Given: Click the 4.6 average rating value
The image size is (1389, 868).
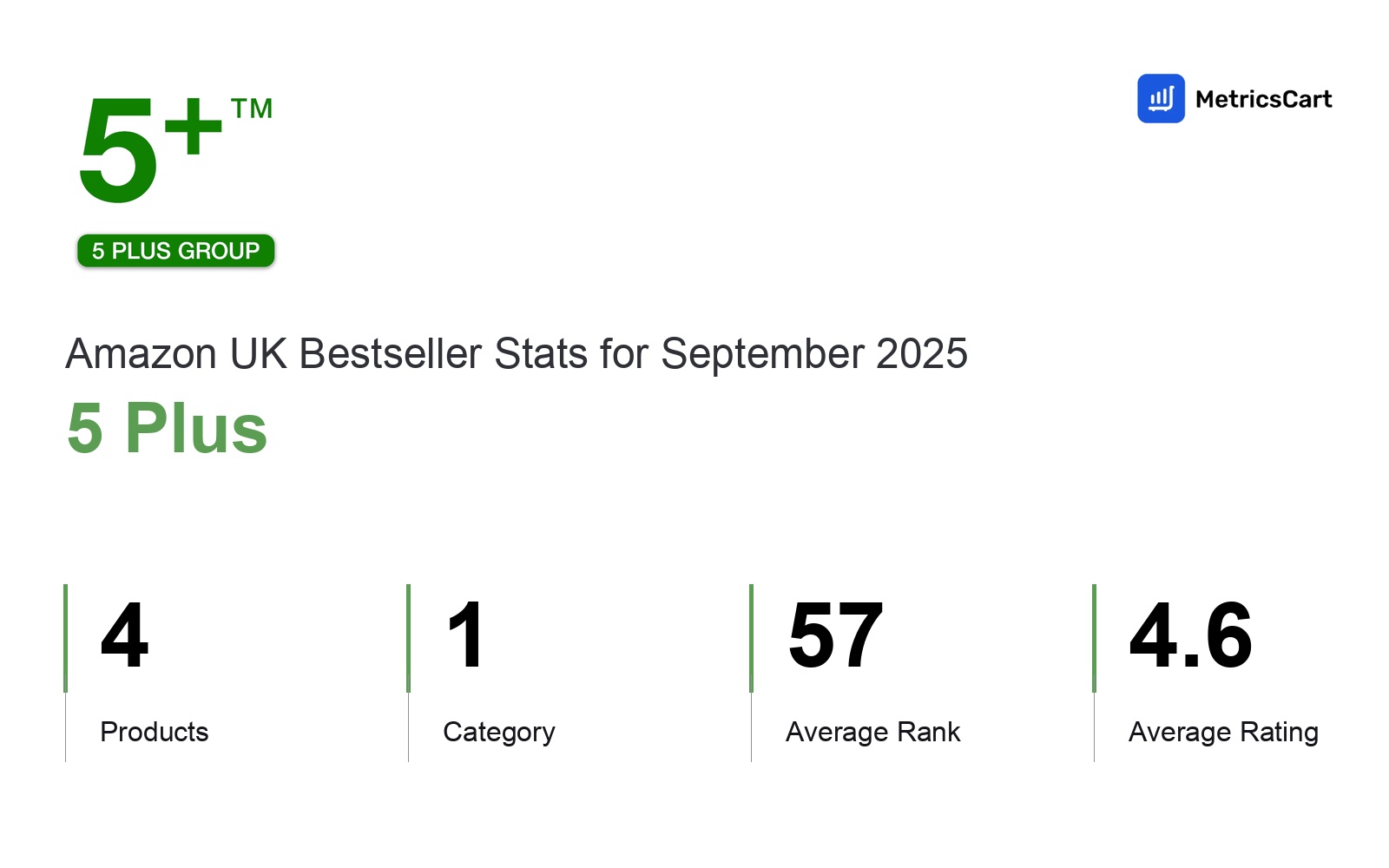Looking at the screenshot, I should 1190,636.
